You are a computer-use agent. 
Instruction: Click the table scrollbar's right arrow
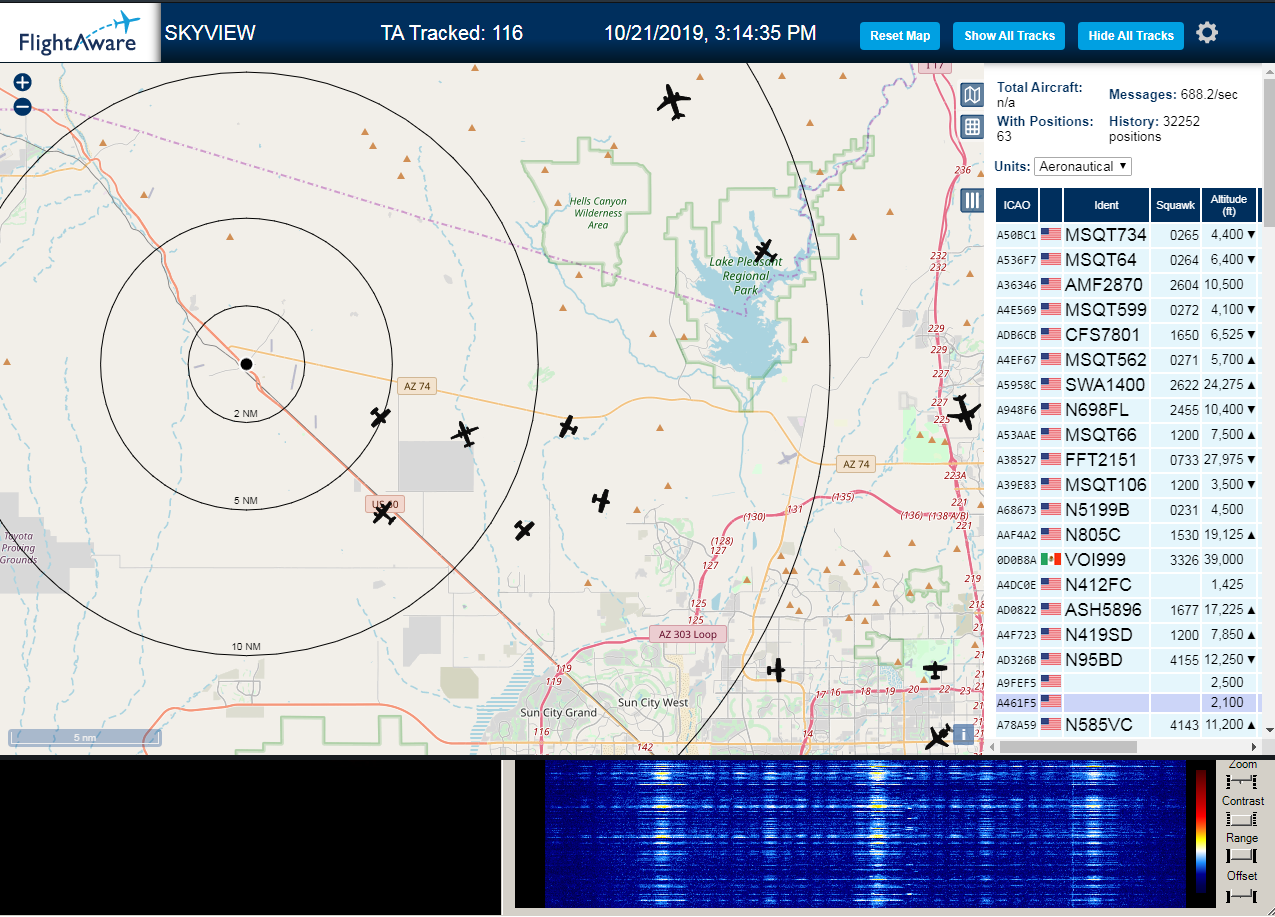(1255, 746)
